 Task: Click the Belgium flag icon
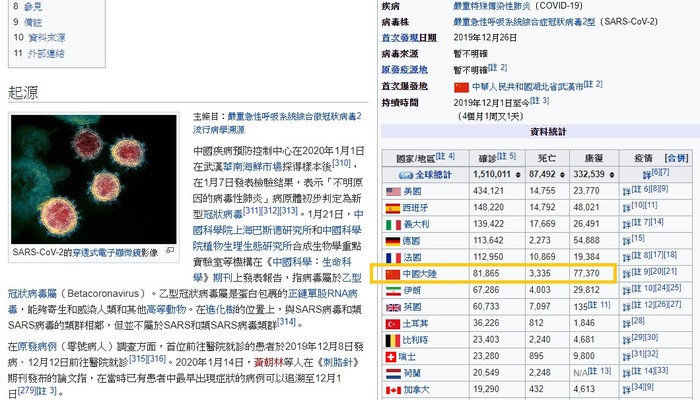(x=393, y=340)
